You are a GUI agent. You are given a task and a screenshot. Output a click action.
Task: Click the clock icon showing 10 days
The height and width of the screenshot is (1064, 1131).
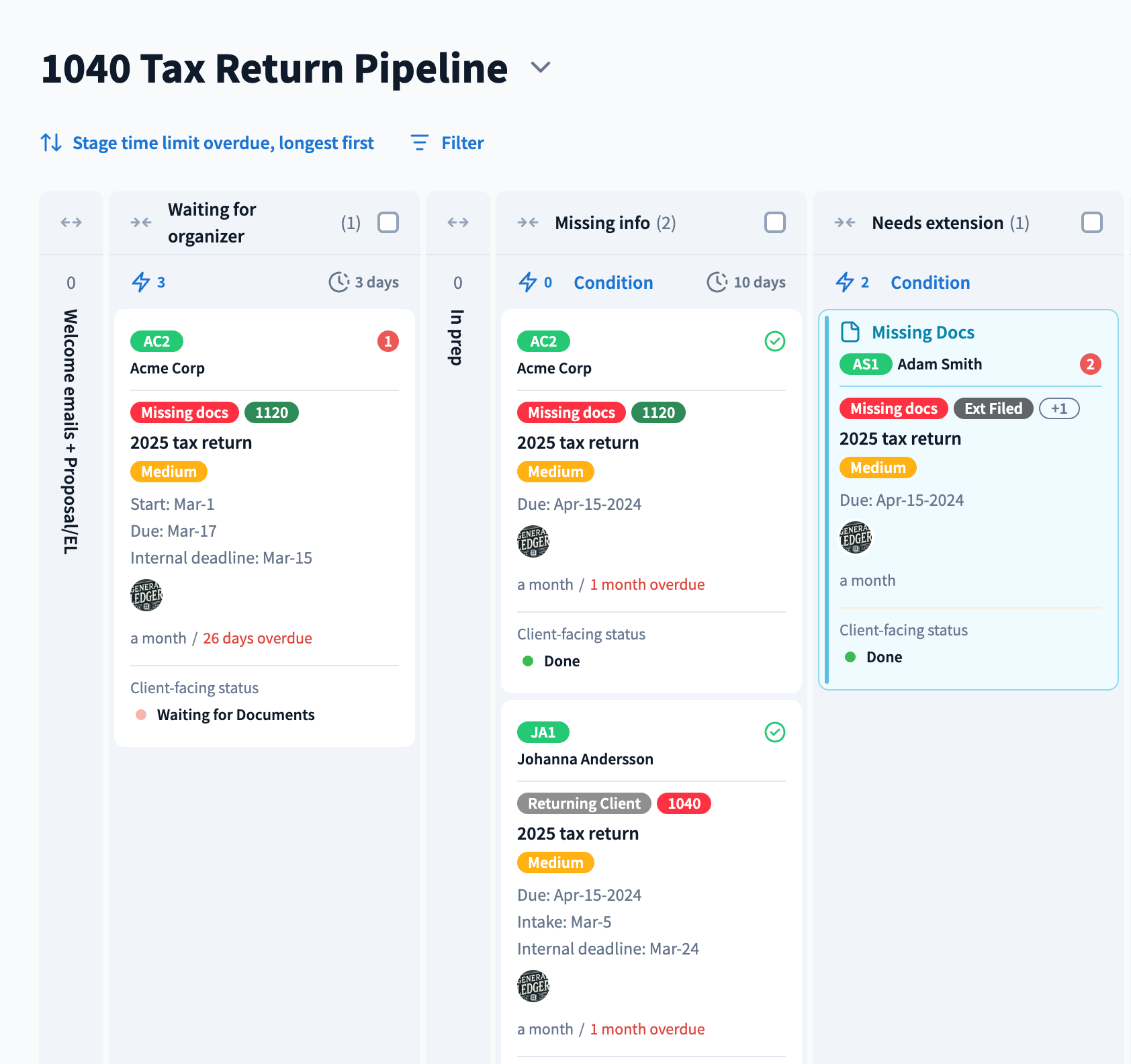click(x=717, y=282)
